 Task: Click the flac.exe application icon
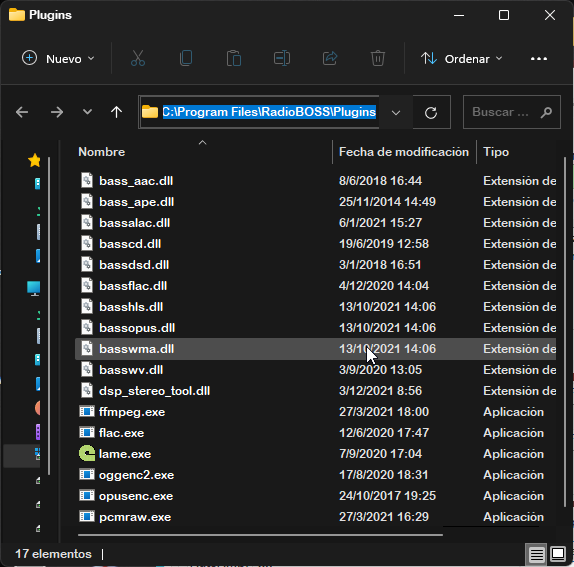(87, 433)
